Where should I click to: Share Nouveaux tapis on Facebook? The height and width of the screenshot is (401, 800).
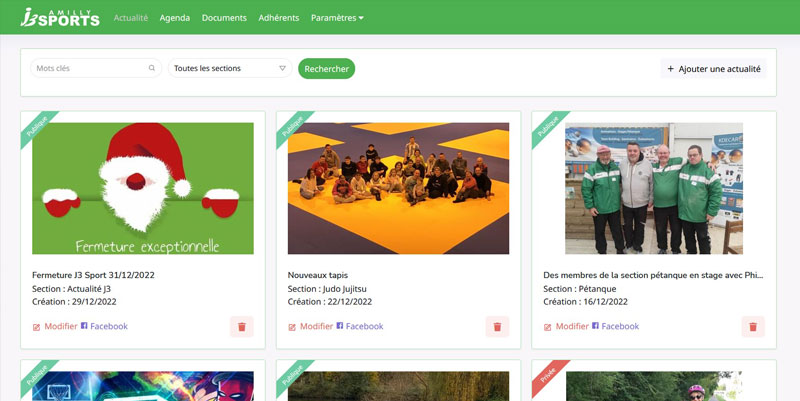364,326
